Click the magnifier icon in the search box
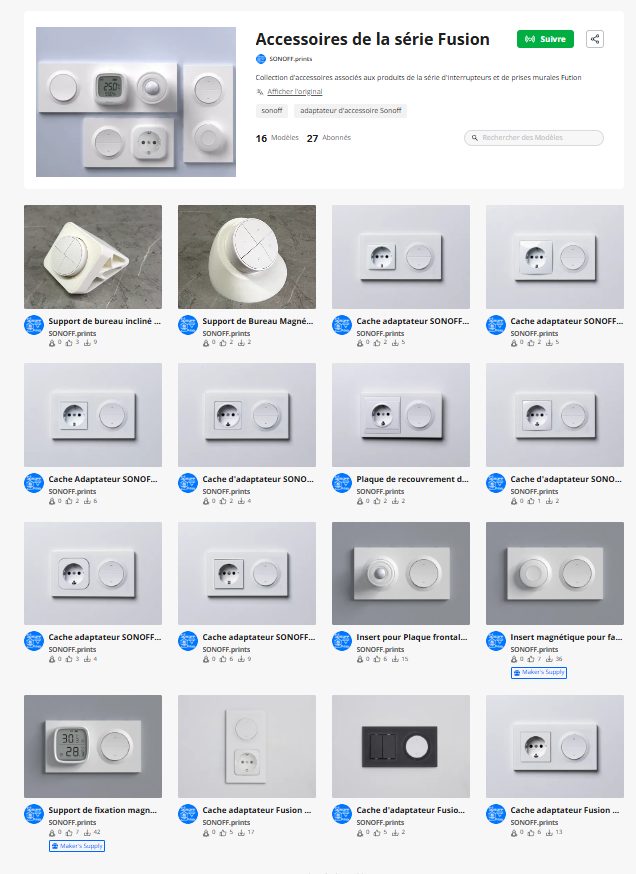This screenshot has height=874, width=636. (475, 138)
